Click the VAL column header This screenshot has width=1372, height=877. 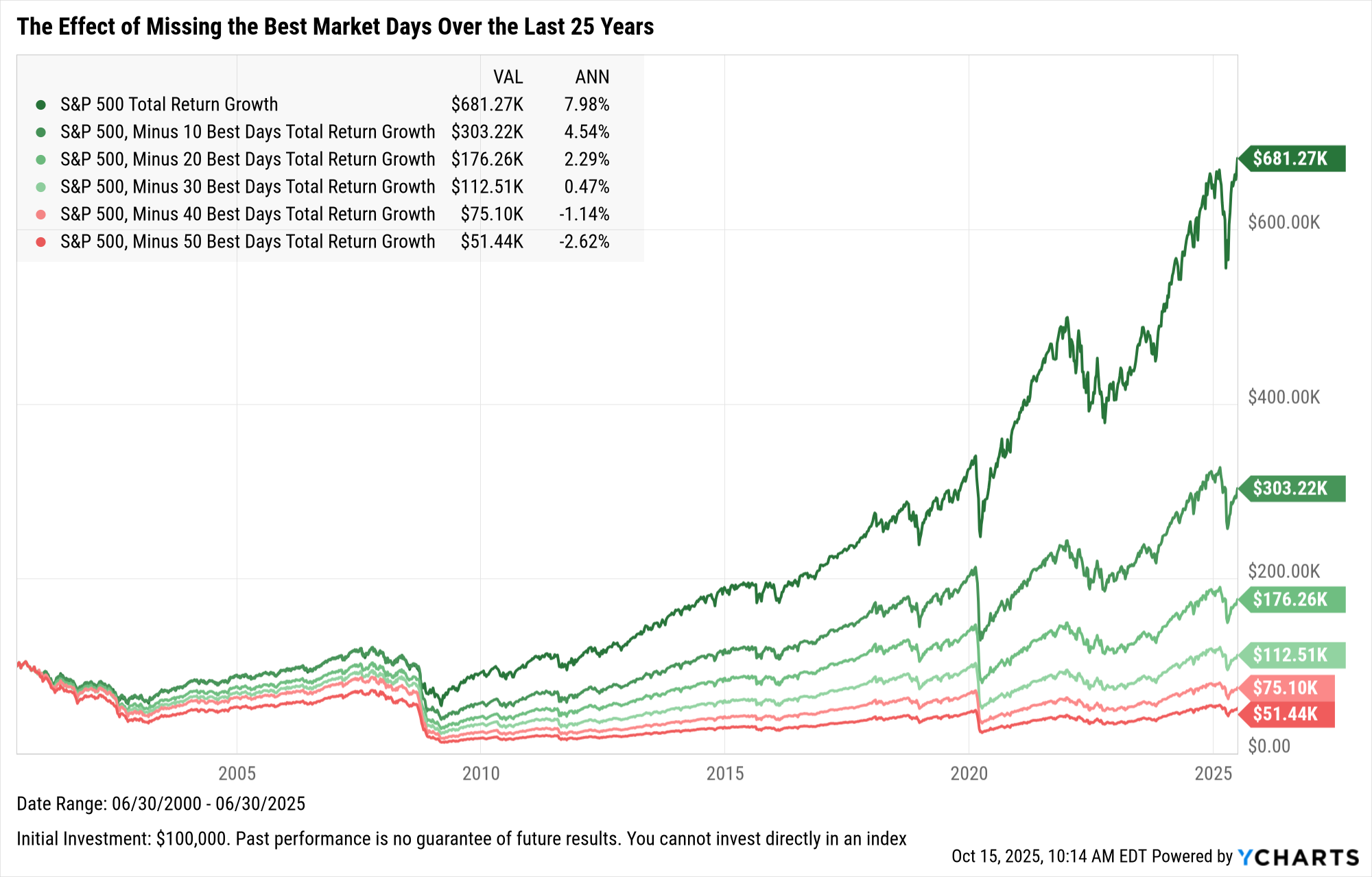(x=508, y=77)
